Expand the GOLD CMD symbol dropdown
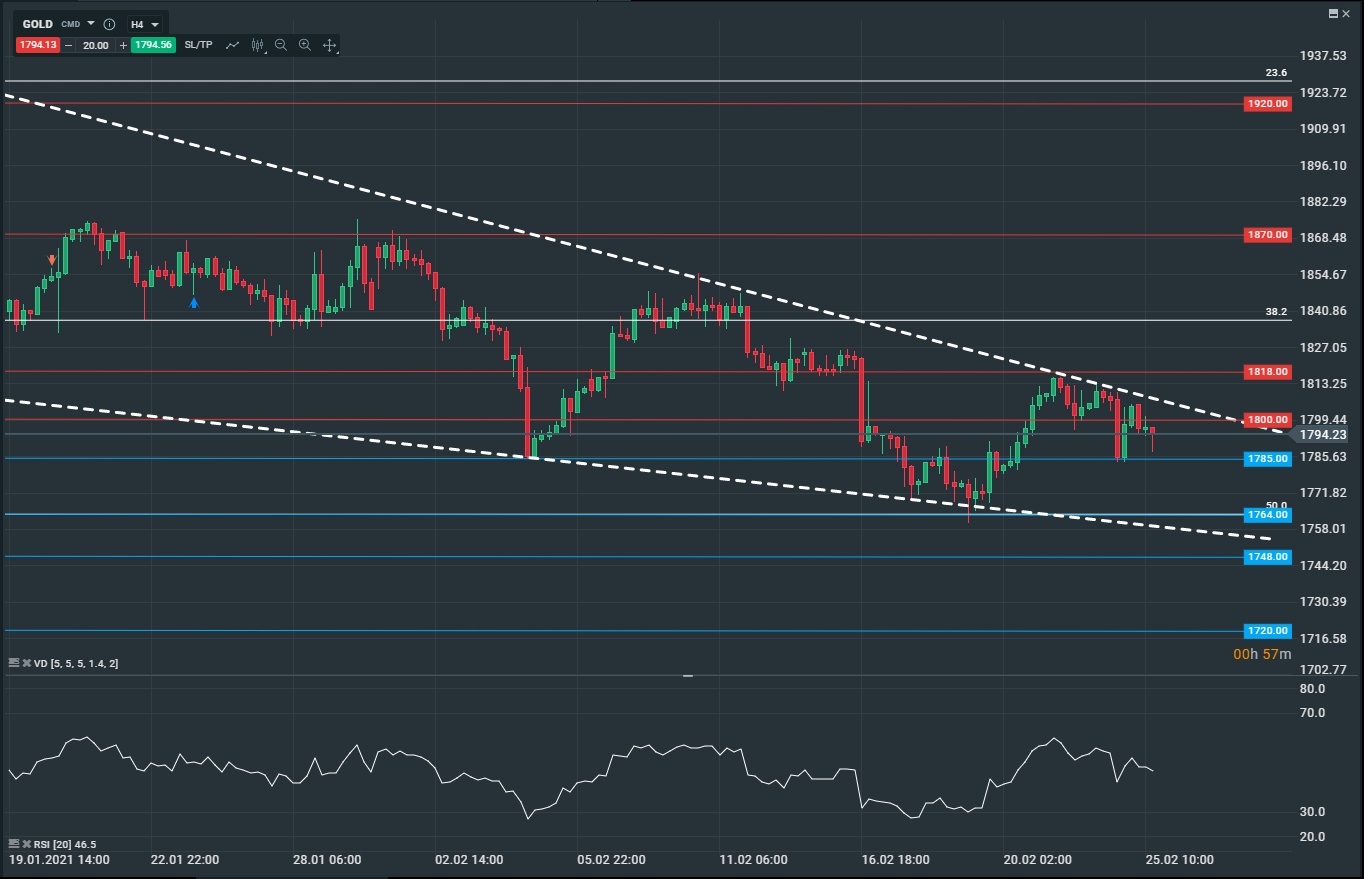1364x879 pixels. click(x=91, y=23)
